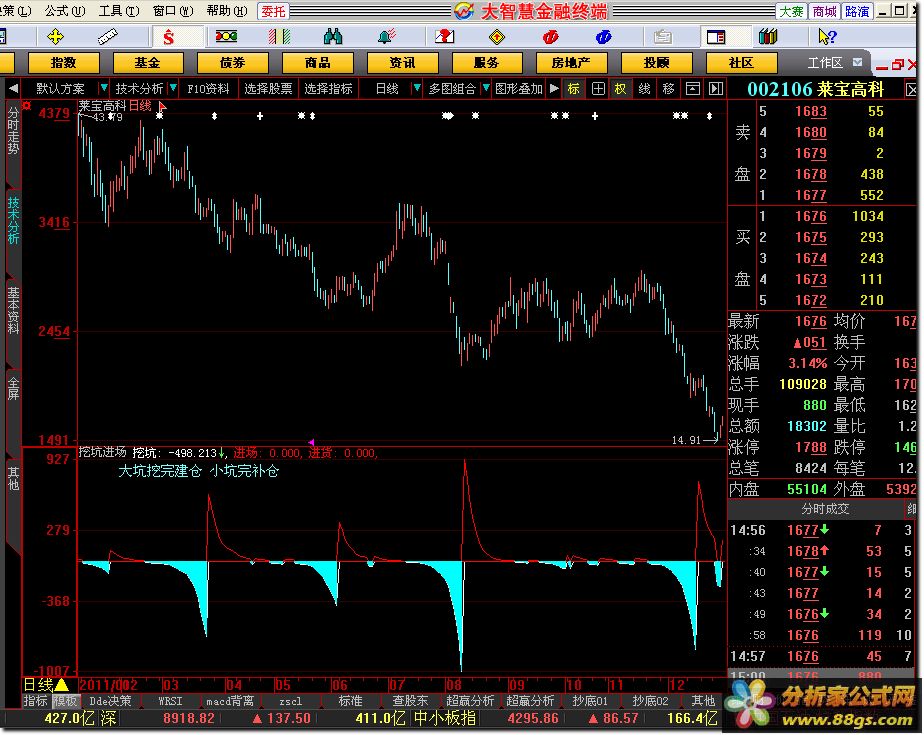924x735 pixels.
Task: Click the window restore panel icon
Action: pos(692,89)
